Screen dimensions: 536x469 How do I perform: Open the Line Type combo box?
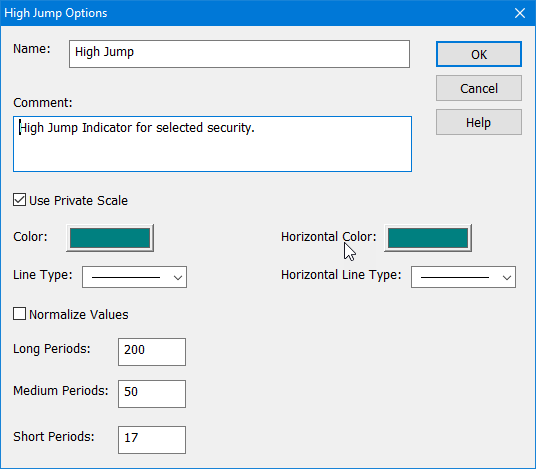134,277
